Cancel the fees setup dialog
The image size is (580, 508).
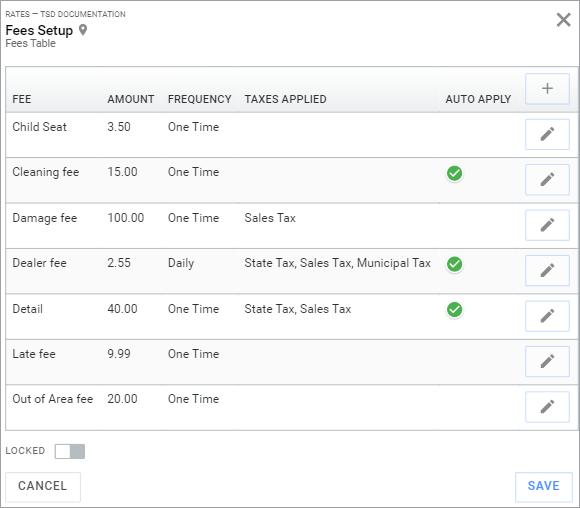coord(43,486)
